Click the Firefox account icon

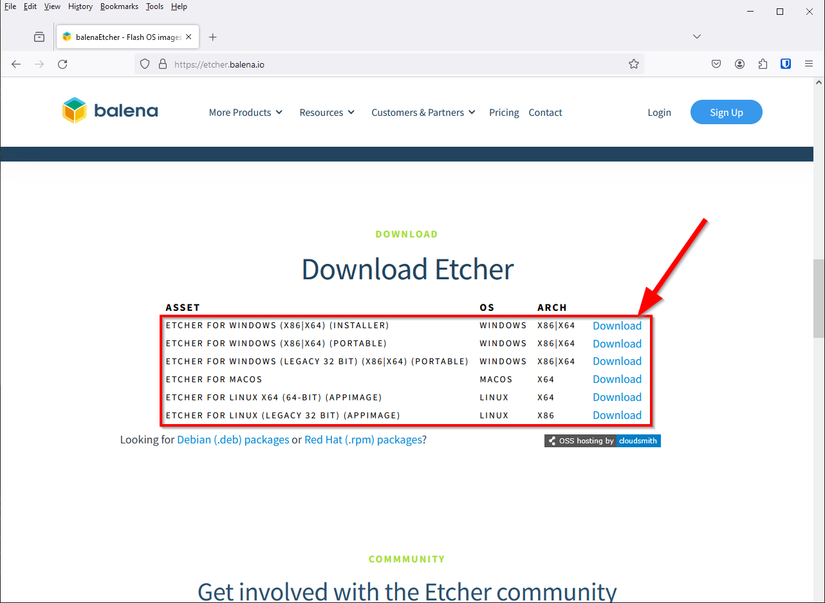(x=739, y=62)
